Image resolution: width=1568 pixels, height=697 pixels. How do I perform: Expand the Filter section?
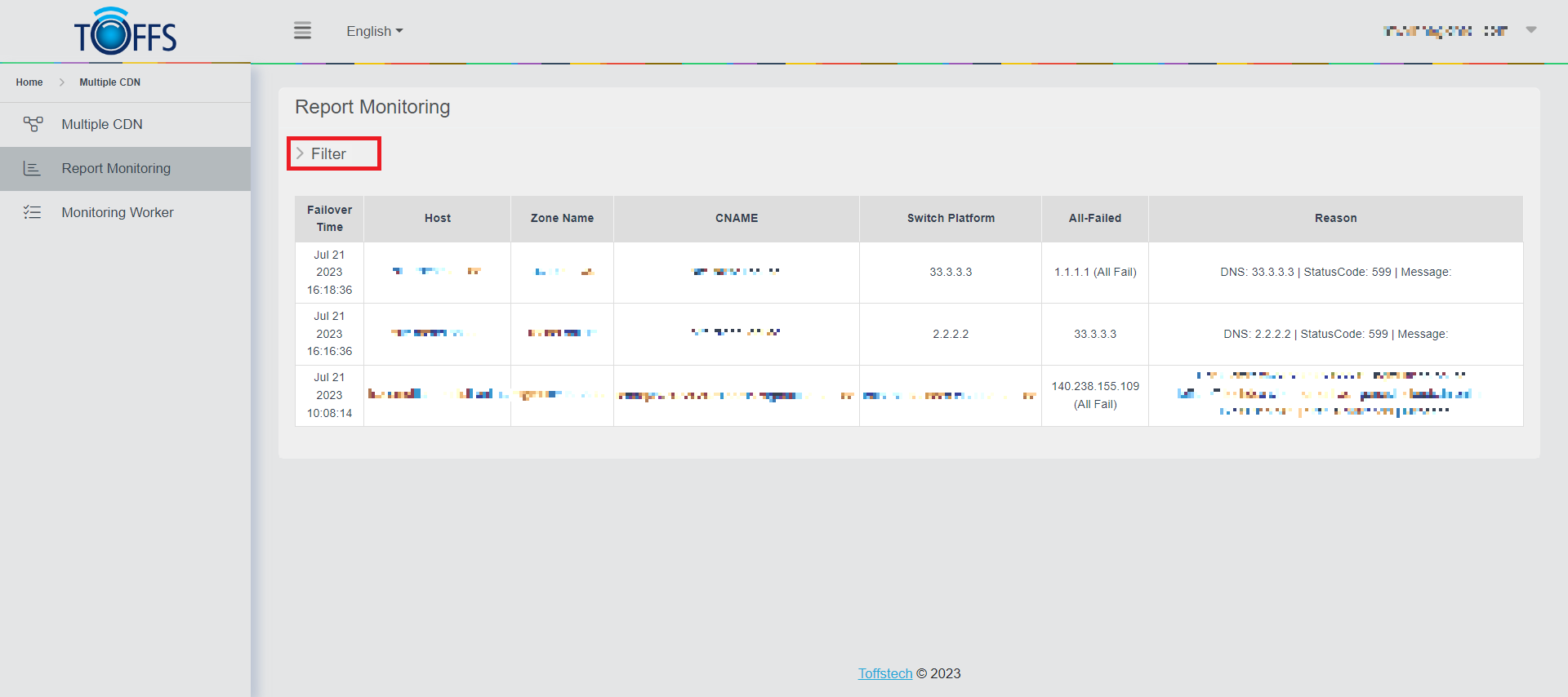(329, 153)
